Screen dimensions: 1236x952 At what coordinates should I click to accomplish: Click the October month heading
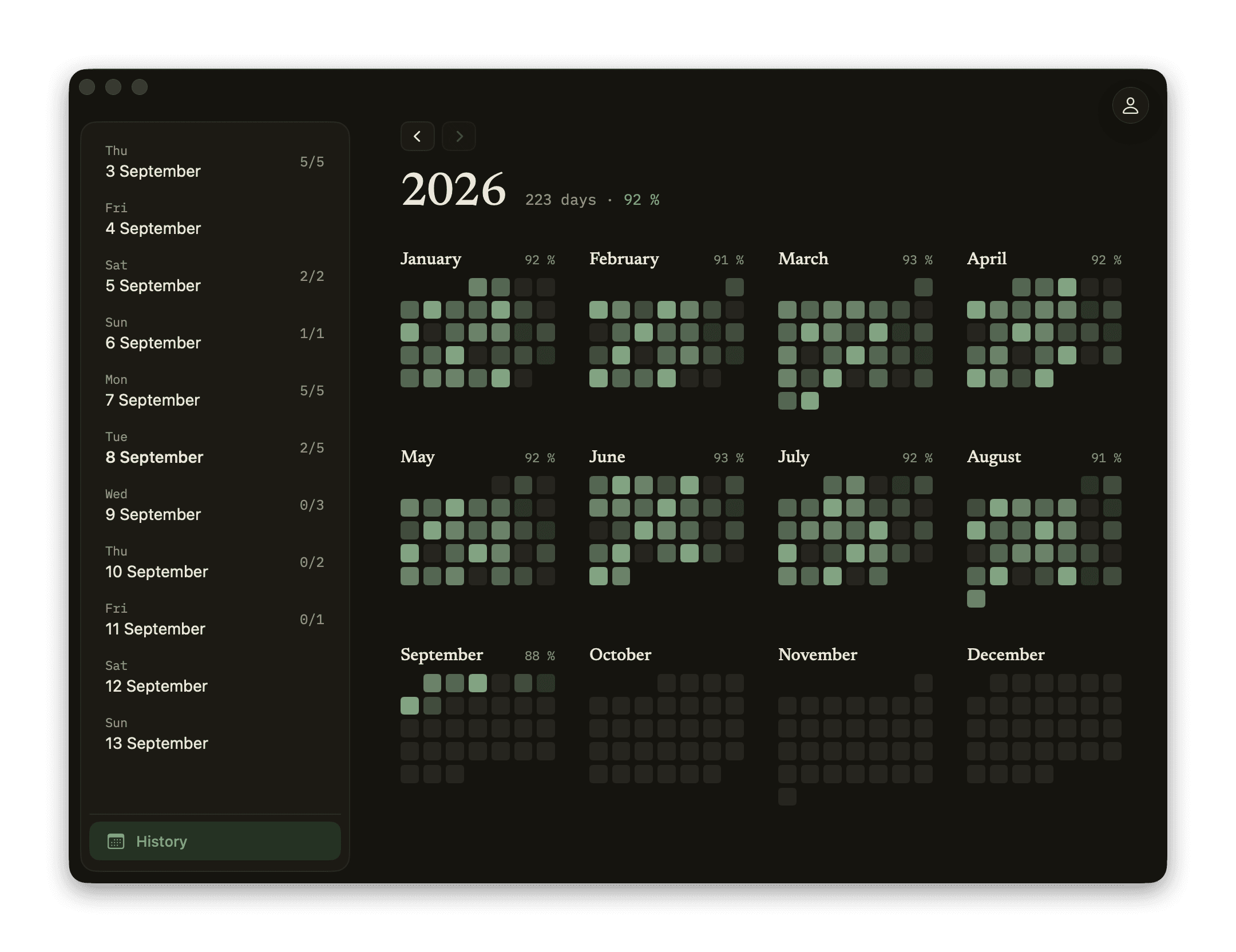pyautogui.click(x=620, y=654)
